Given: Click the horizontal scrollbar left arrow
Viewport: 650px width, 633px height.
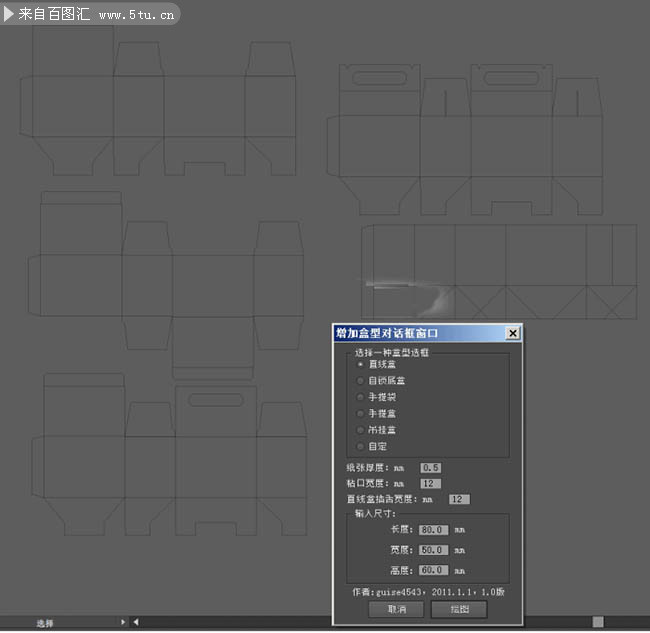Looking at the screenshot, I should pos(136,622).
